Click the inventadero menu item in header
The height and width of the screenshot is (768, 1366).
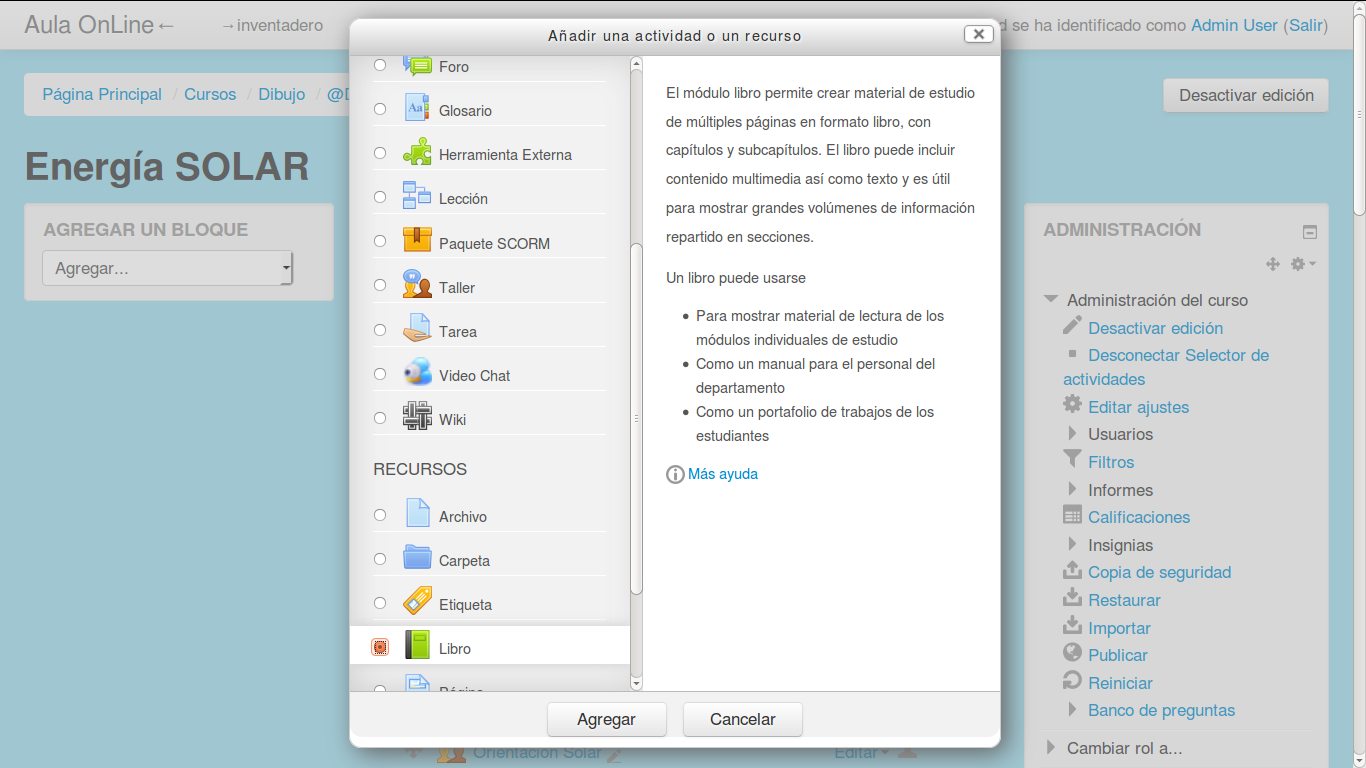tap(272, 25)
